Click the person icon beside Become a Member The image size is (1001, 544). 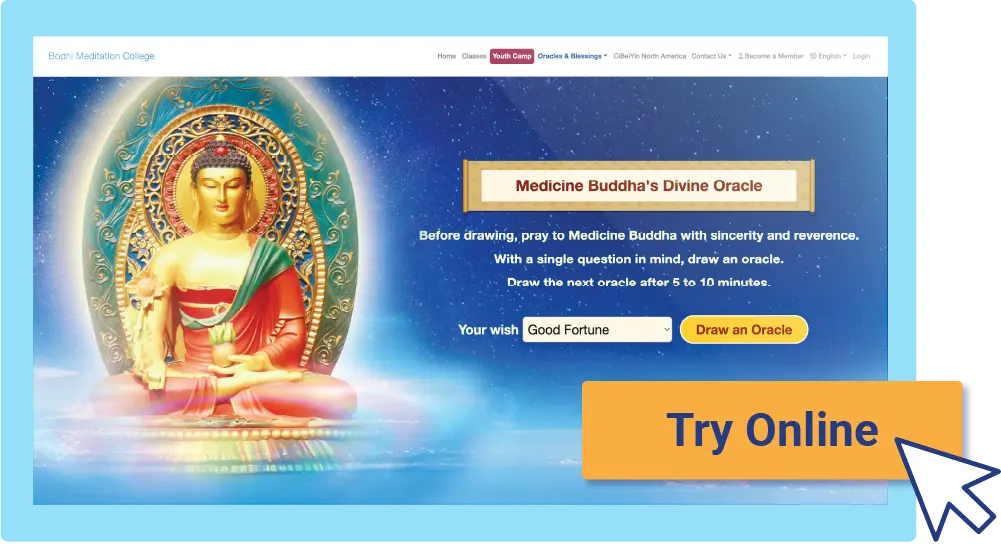point(741,56)
